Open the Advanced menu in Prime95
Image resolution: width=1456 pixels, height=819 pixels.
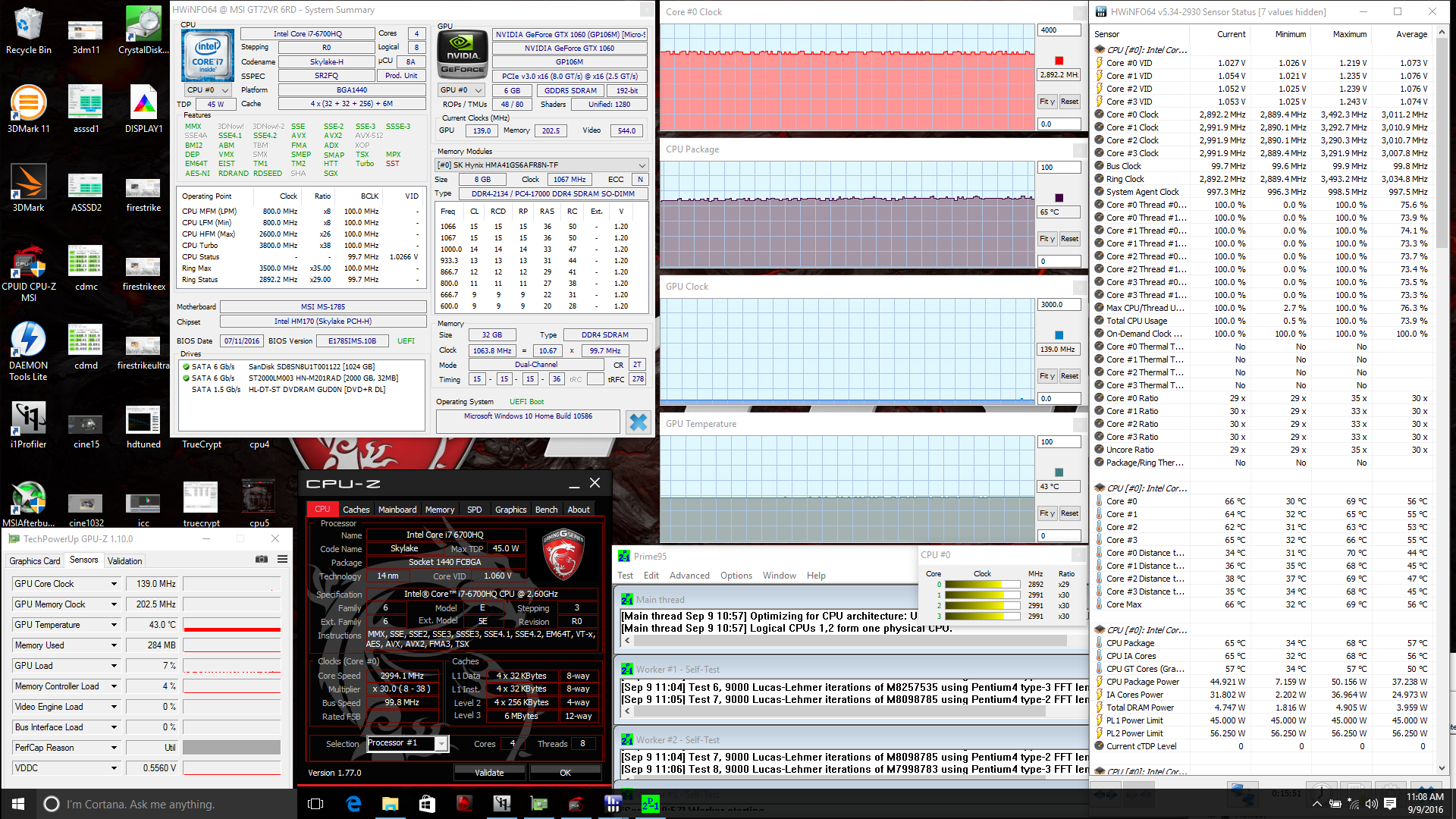[689, 576]
